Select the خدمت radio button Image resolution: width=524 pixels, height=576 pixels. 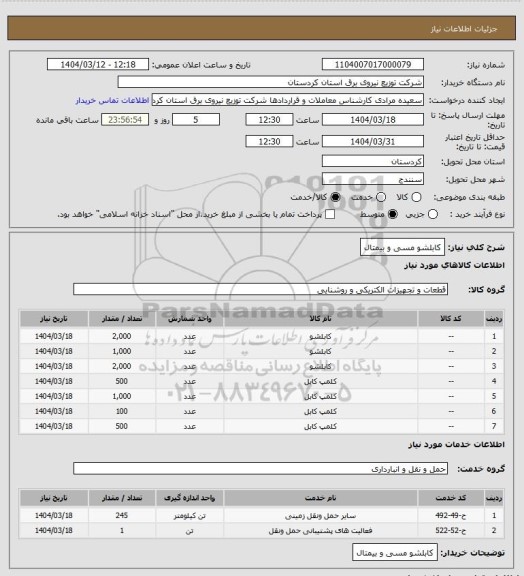point(381,197)
